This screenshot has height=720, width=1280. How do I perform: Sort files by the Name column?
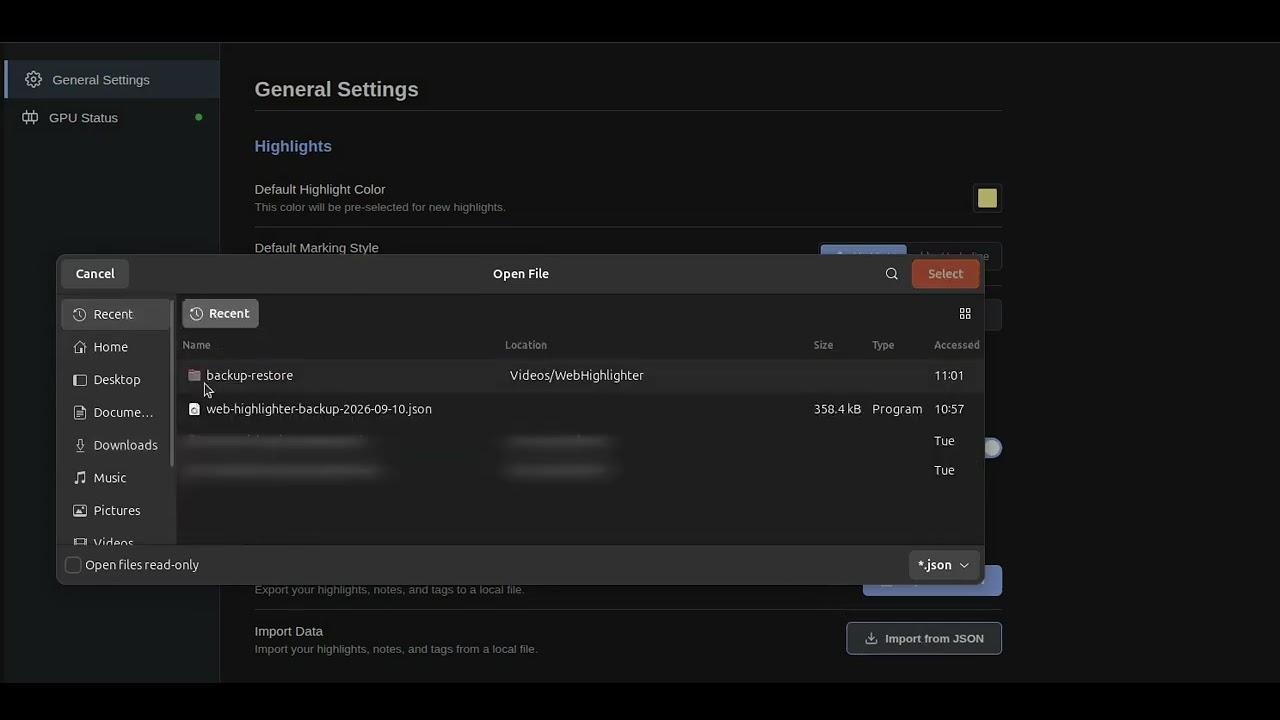pos(197,345)
